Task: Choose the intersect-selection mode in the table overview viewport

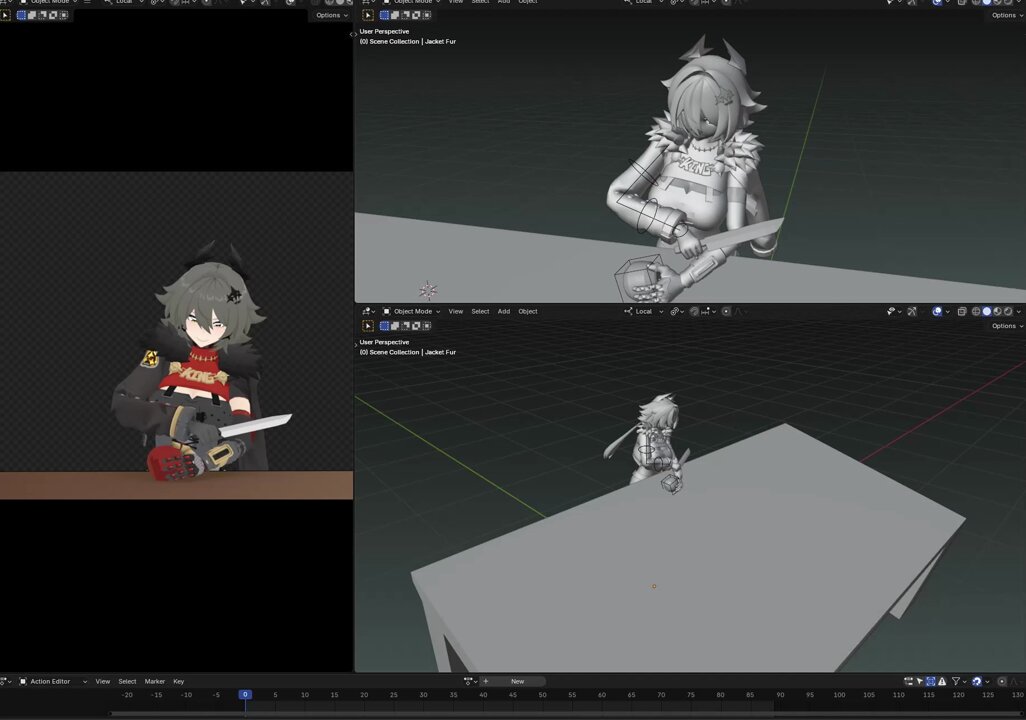Action: [427, 326]
